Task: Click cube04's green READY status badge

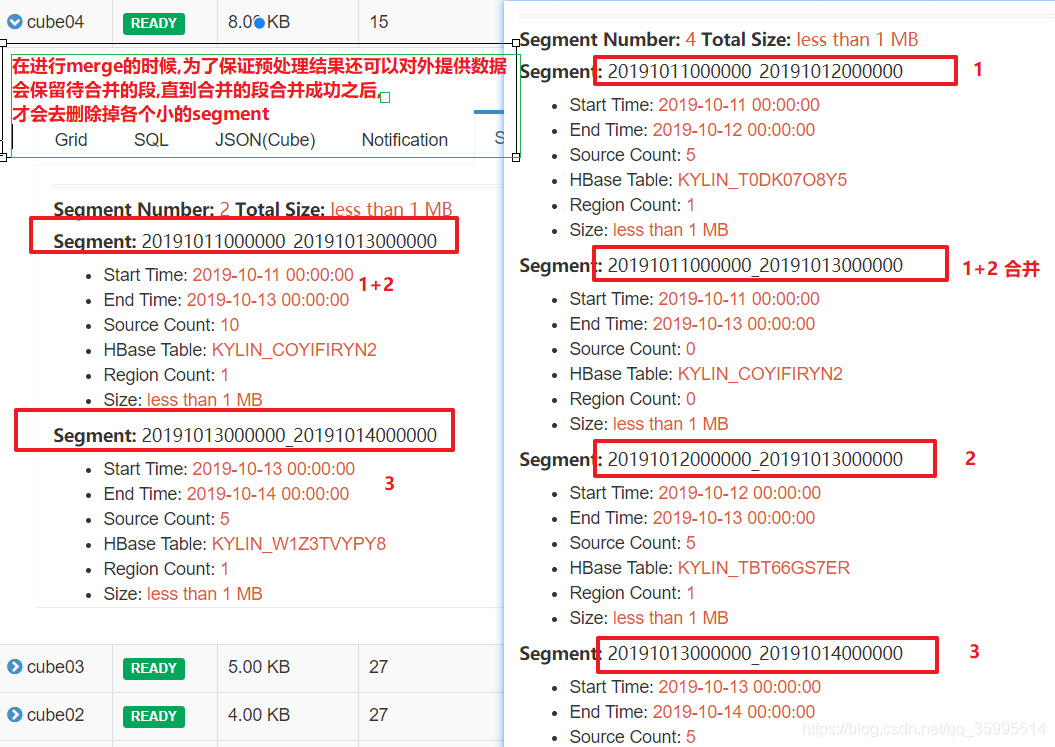Action: (x=153, y=22)
